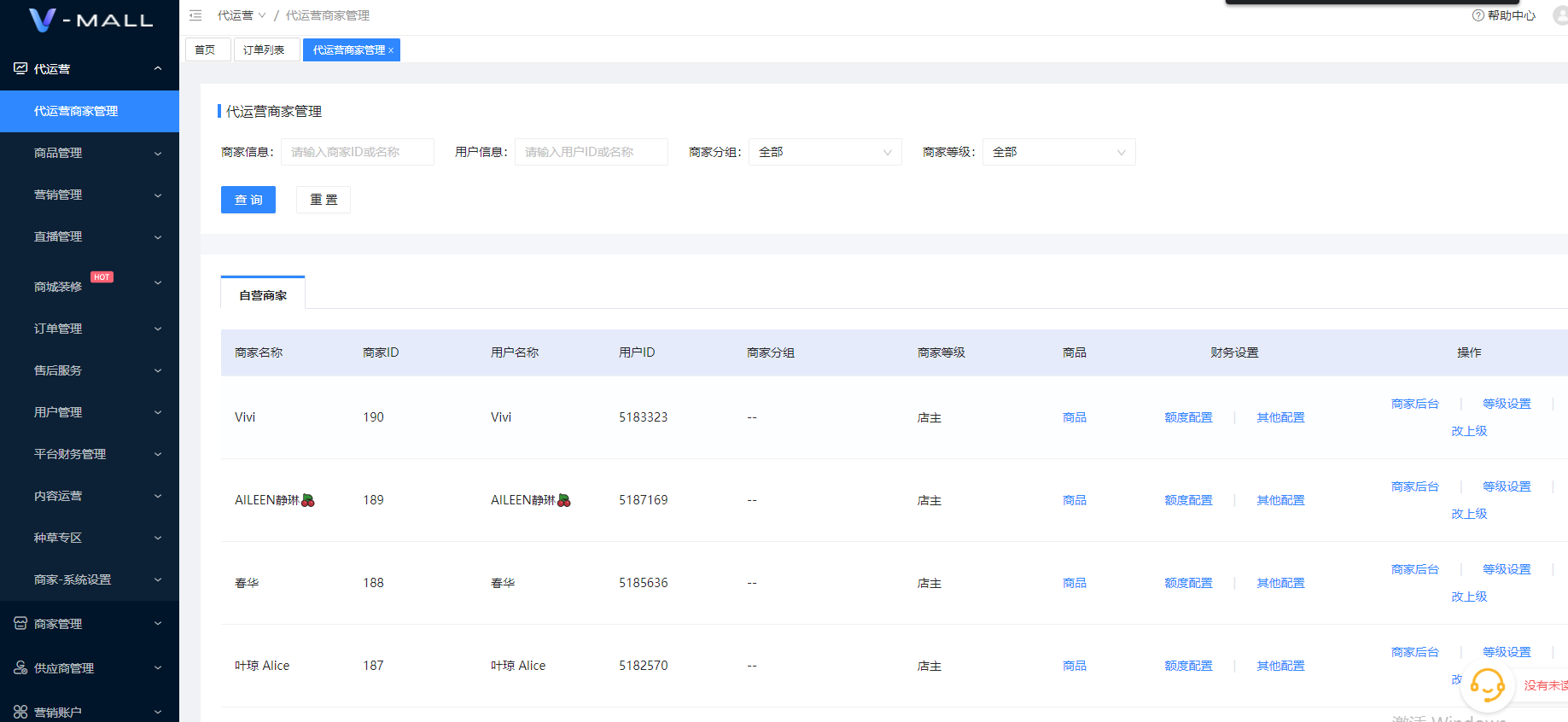This screenshot has width=1568, height=722.
Task: Click the 重置 reset button
Action: (324, 200)
